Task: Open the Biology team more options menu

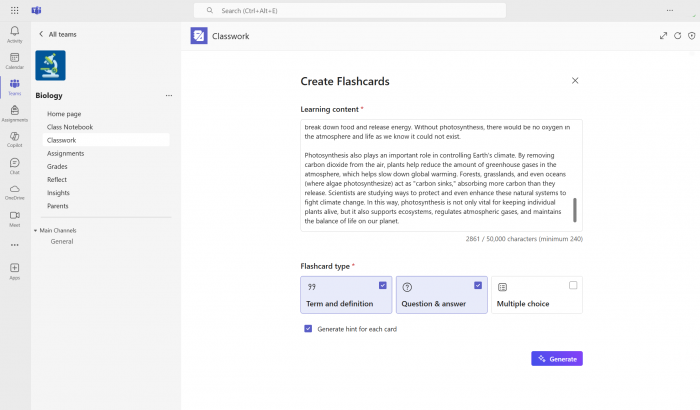Action: pyautogui.click(x=168, y=96)
